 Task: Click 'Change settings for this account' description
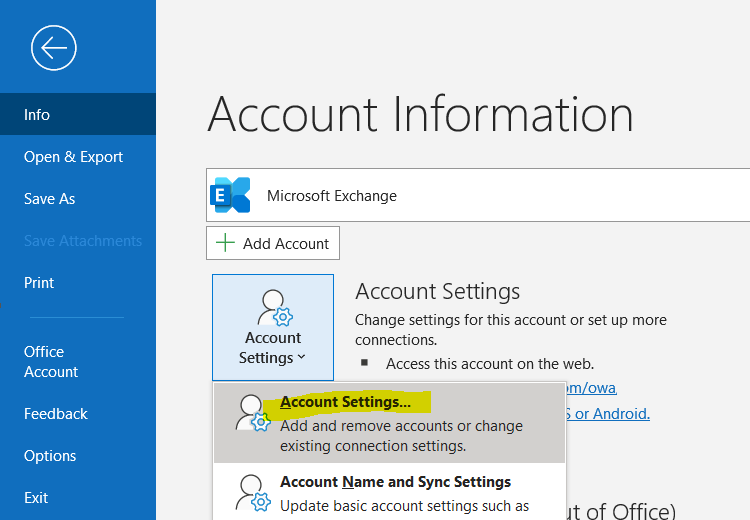pyautogui.click(x=511, y=330)
